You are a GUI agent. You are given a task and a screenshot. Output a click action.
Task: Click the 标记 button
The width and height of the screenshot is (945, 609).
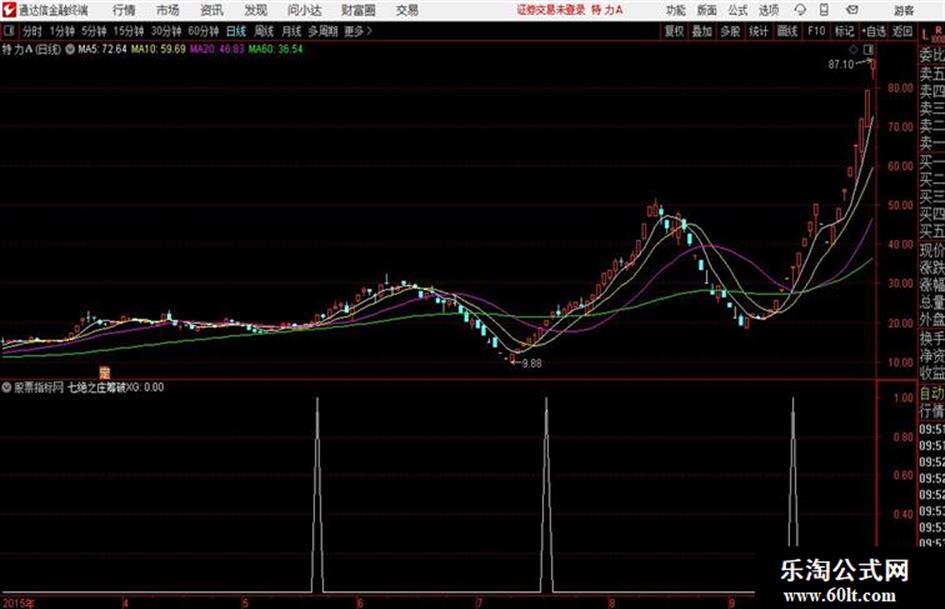point(844,31)
